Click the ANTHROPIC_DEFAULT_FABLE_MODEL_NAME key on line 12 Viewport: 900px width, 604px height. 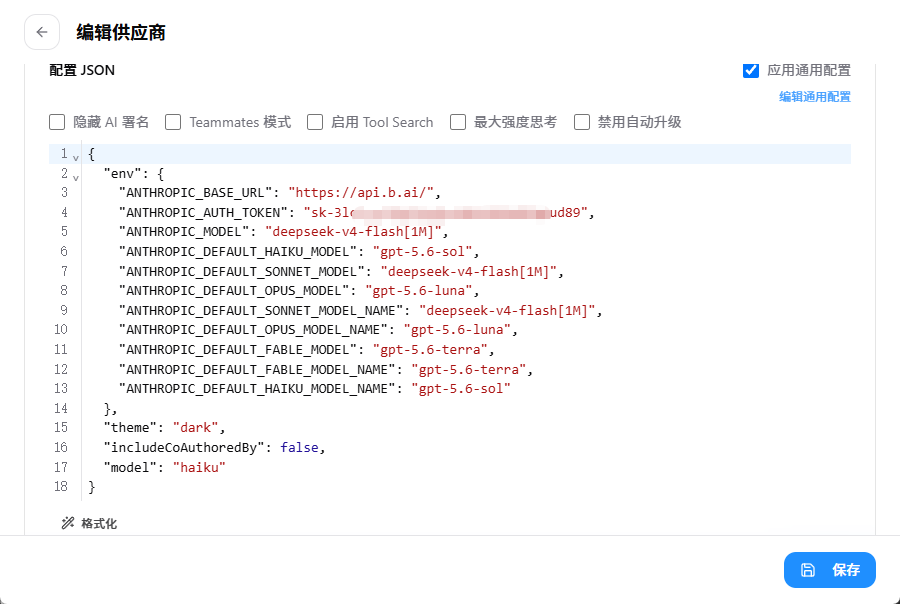pos(257,369)
